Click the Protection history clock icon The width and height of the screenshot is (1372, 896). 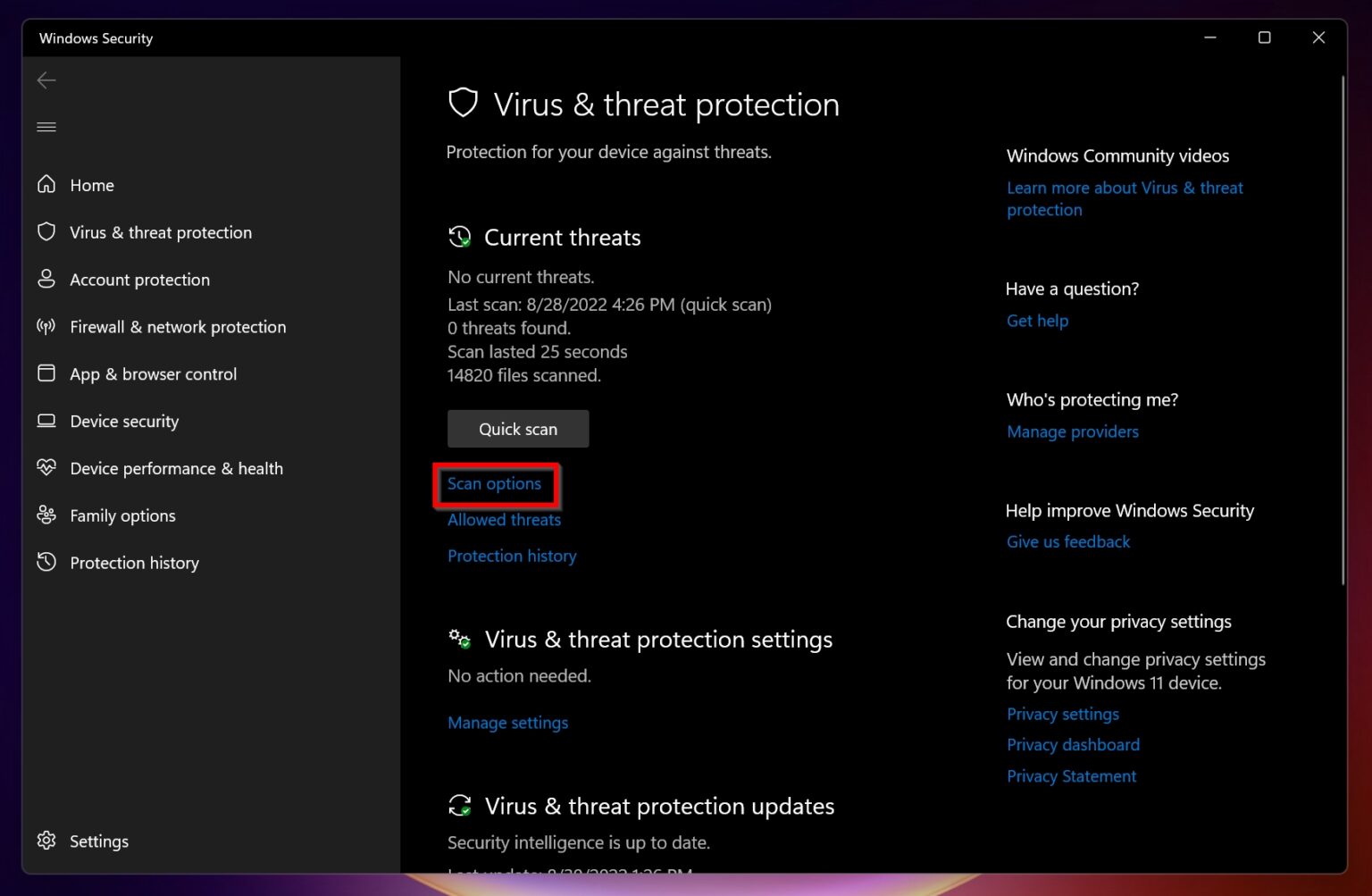pos(46,562)
